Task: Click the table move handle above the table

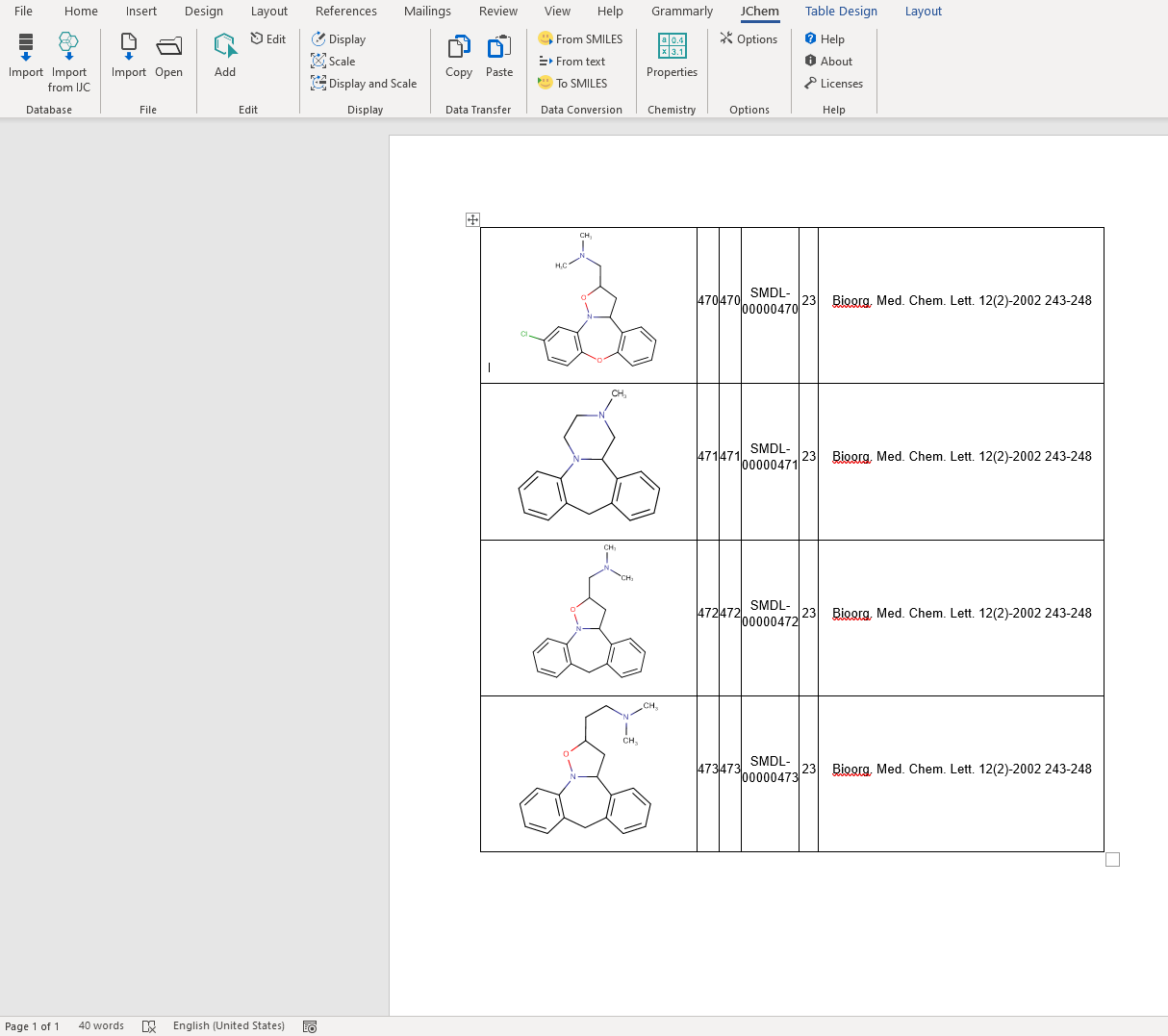Action: coord(472,219)
